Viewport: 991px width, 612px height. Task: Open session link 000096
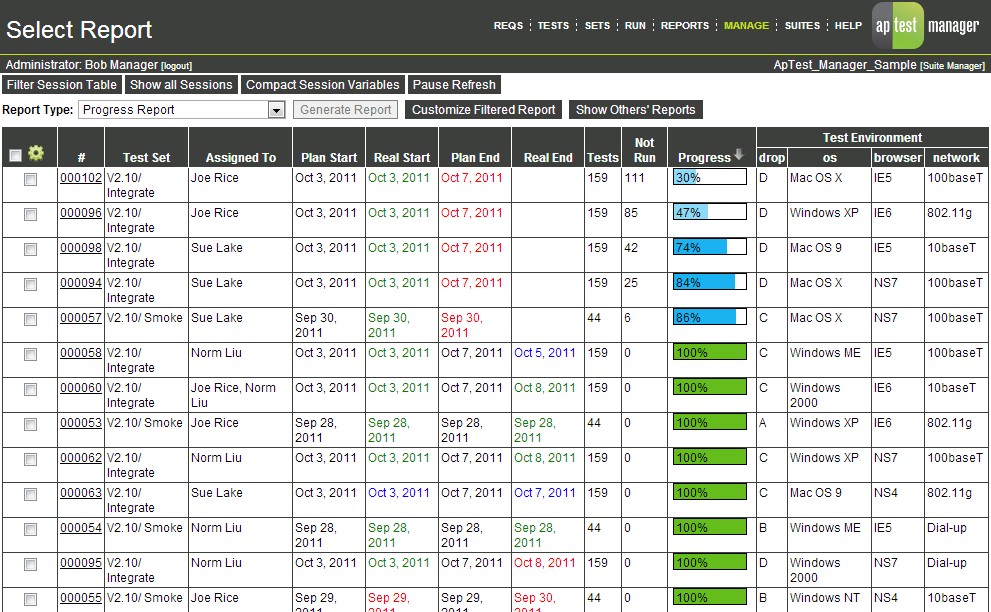click(81, 213)
